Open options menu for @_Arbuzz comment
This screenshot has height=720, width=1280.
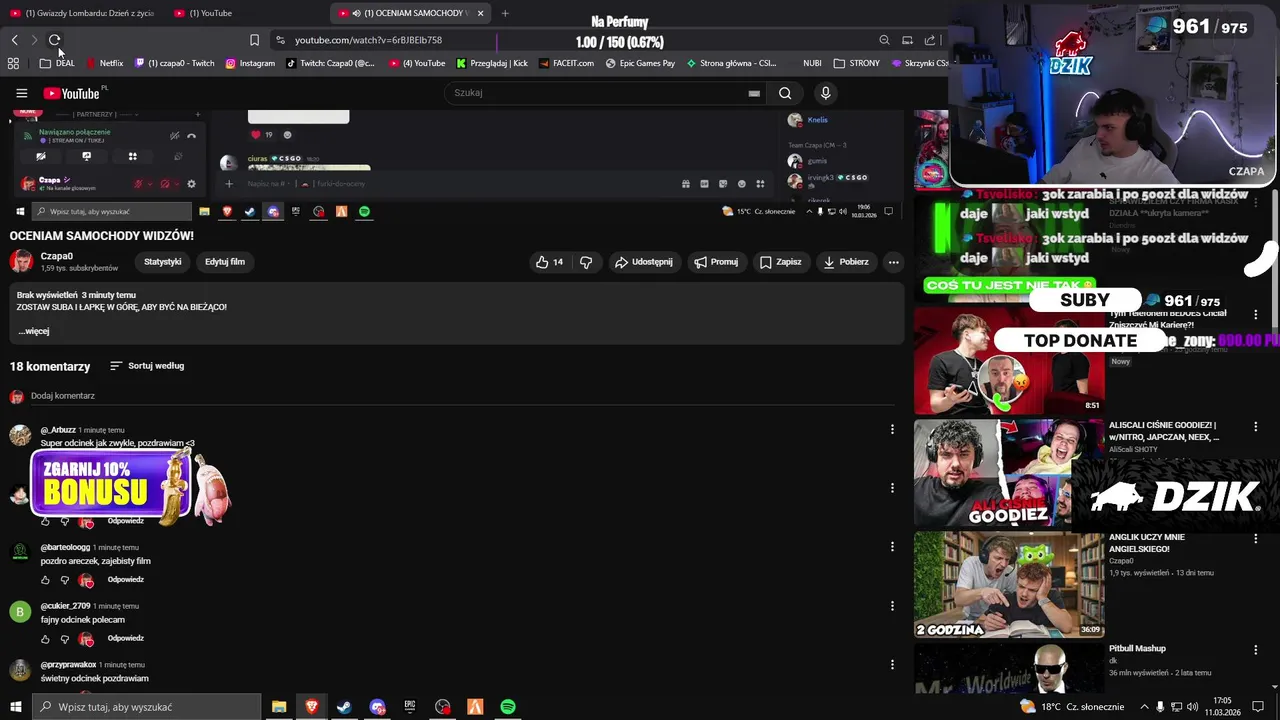point(892,429)
